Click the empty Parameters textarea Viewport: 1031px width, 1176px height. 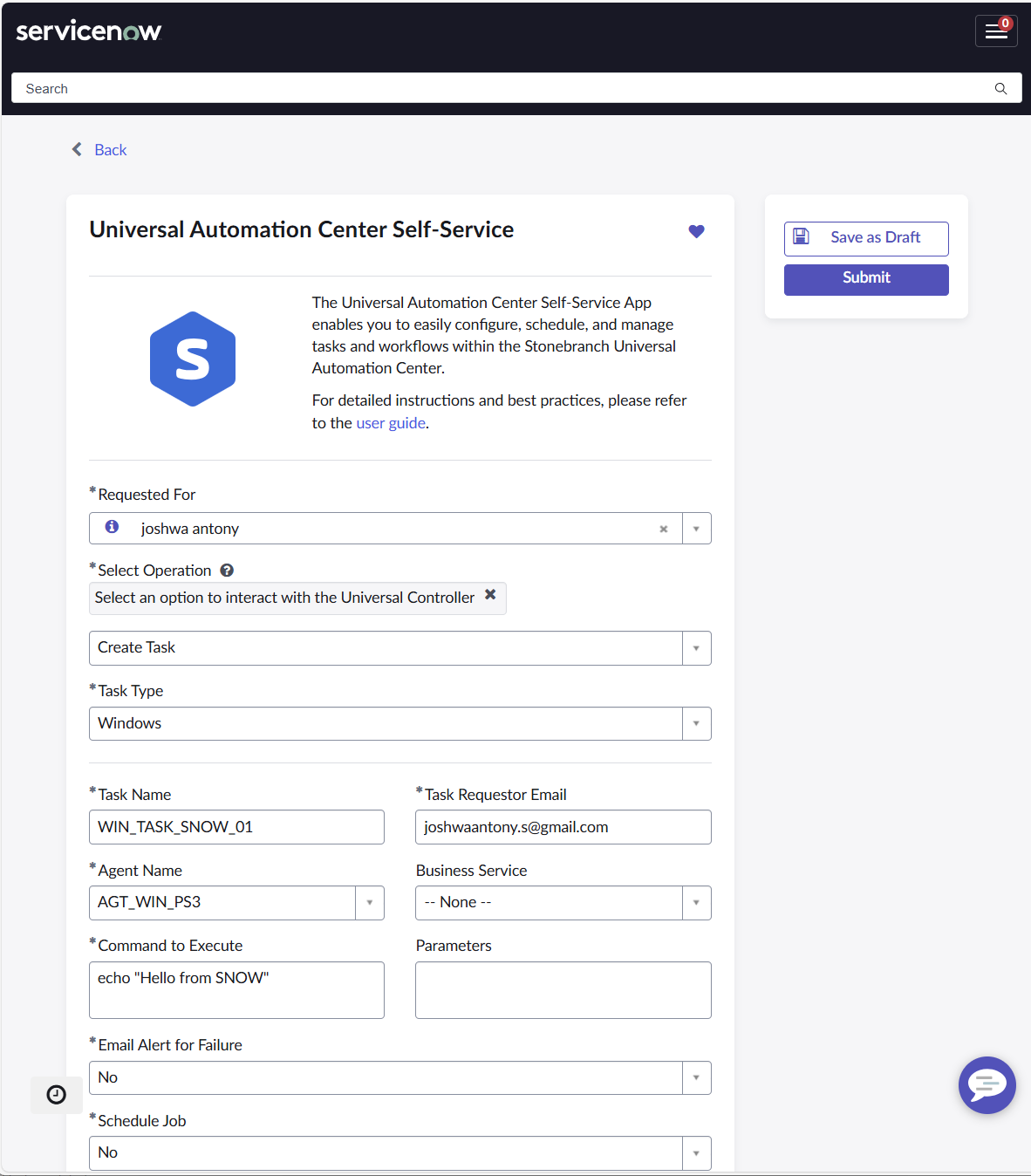[x=563, y=990]
